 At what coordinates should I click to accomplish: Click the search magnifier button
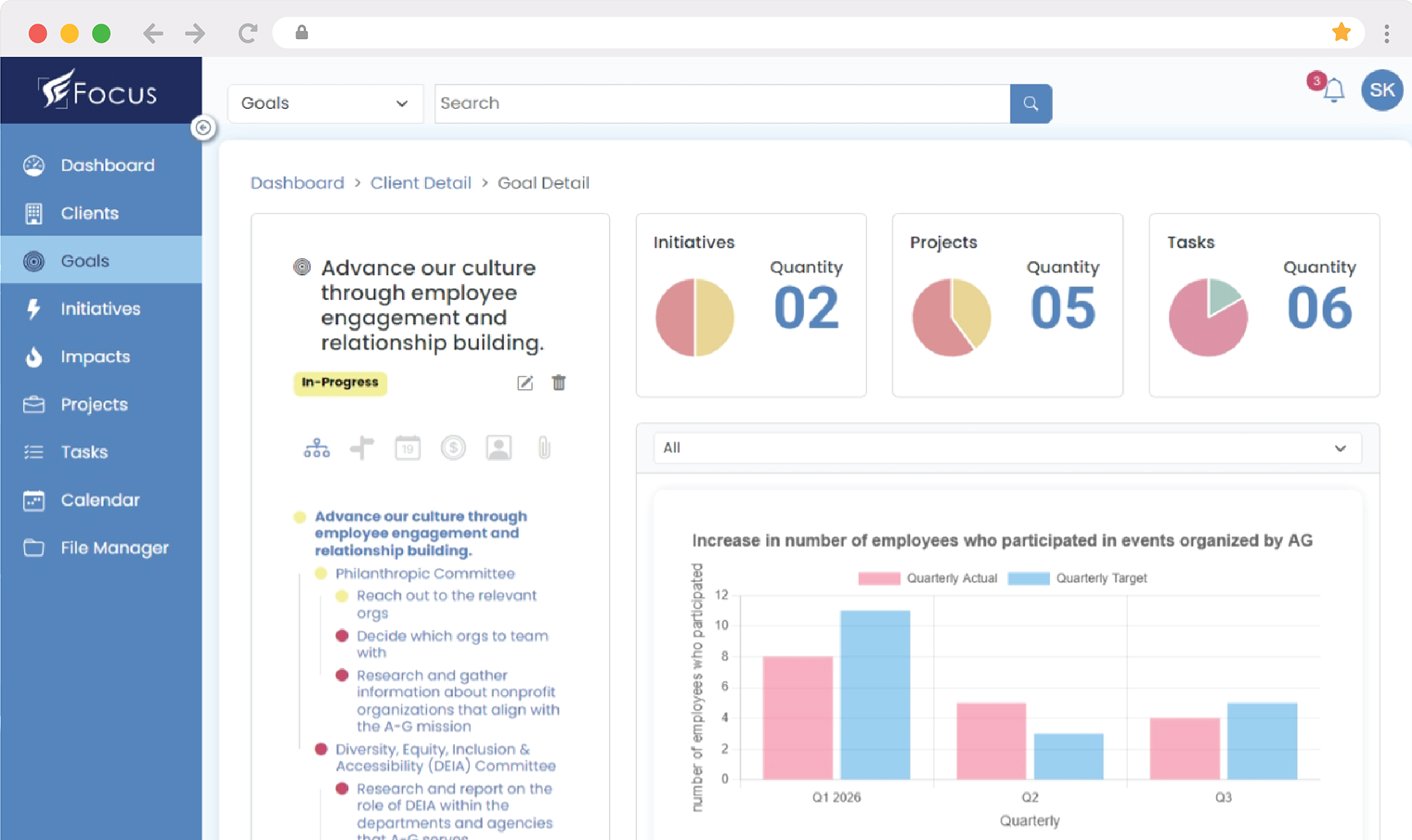1031,104
